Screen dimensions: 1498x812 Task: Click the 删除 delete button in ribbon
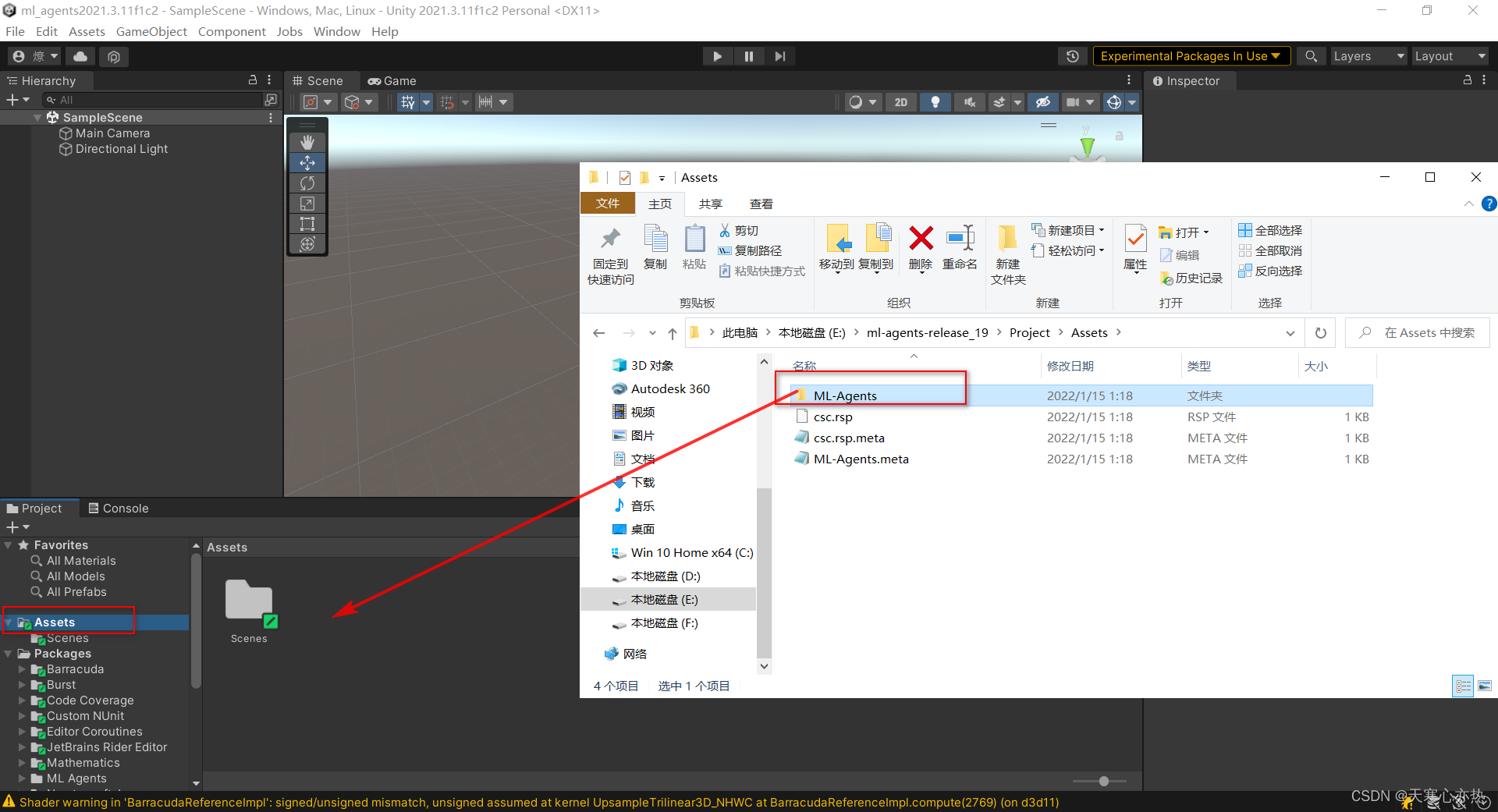921,249
